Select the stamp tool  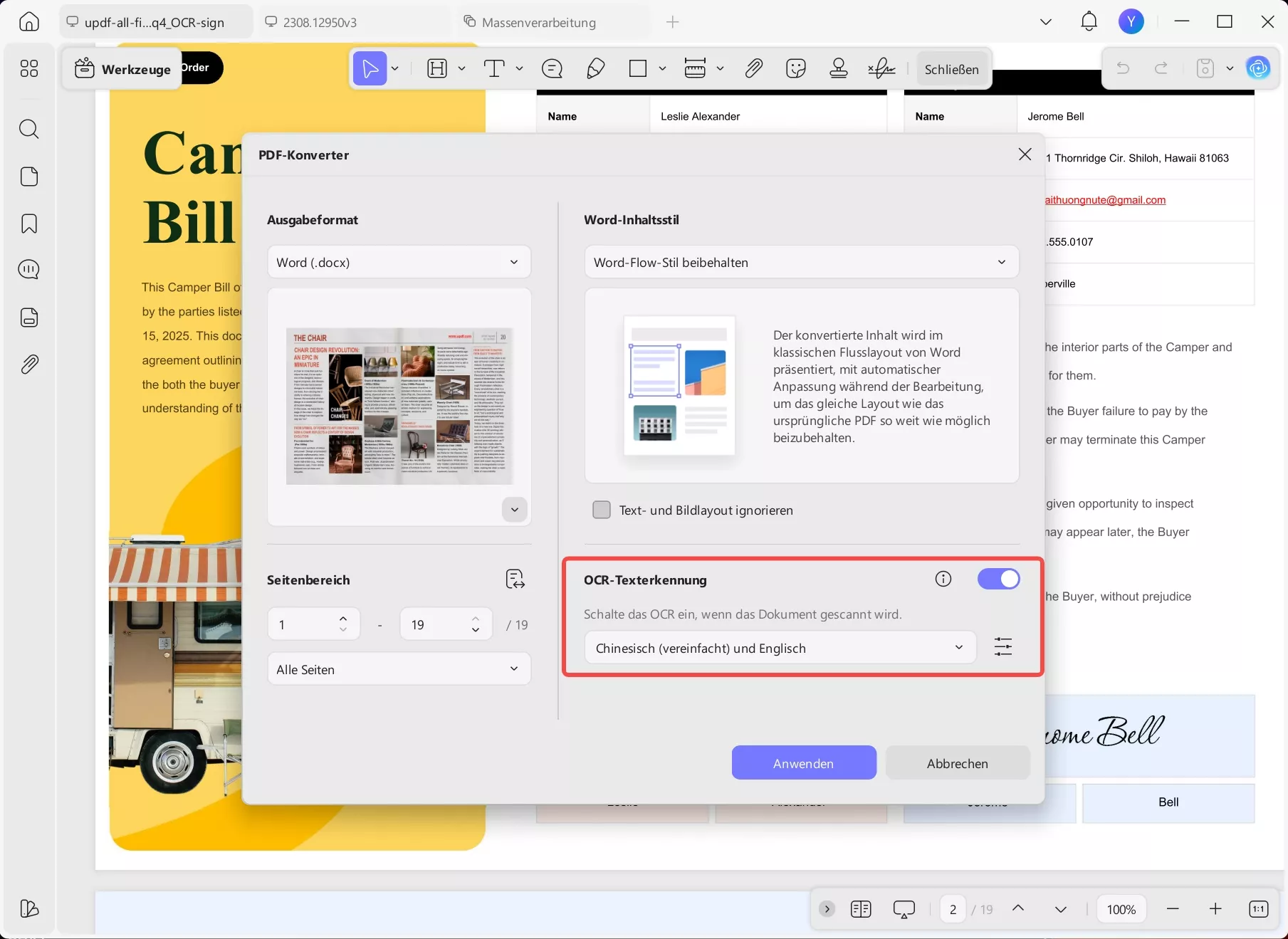coord(838,68)
